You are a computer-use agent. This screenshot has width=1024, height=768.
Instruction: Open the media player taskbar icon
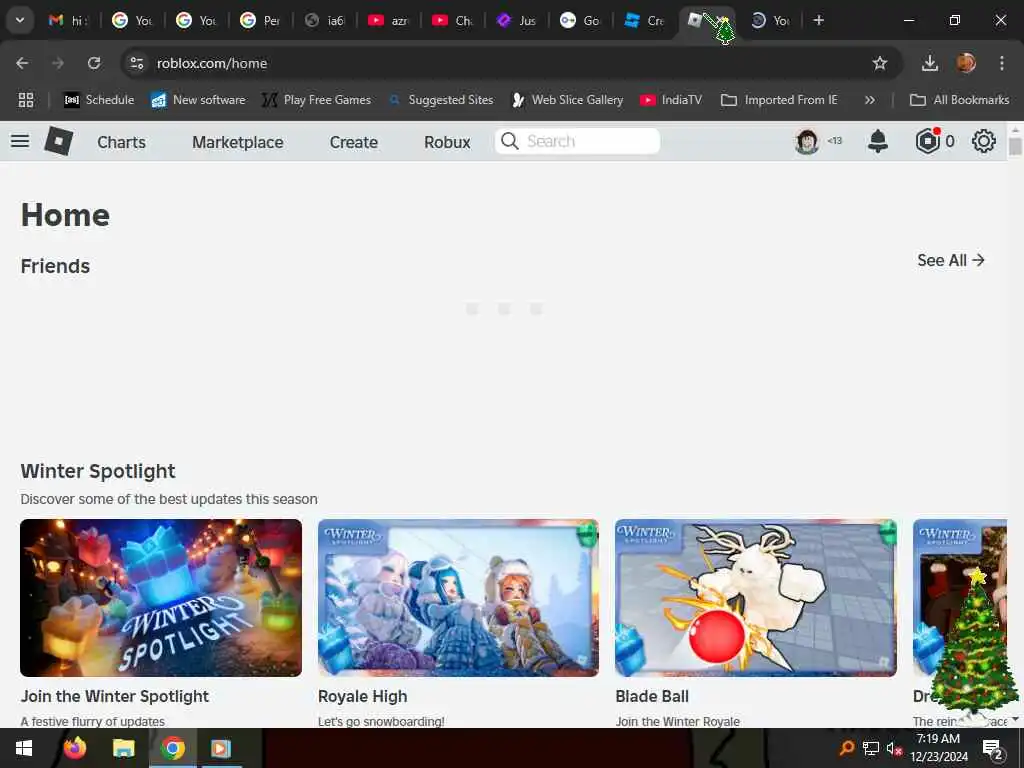(x=221, y=748)
